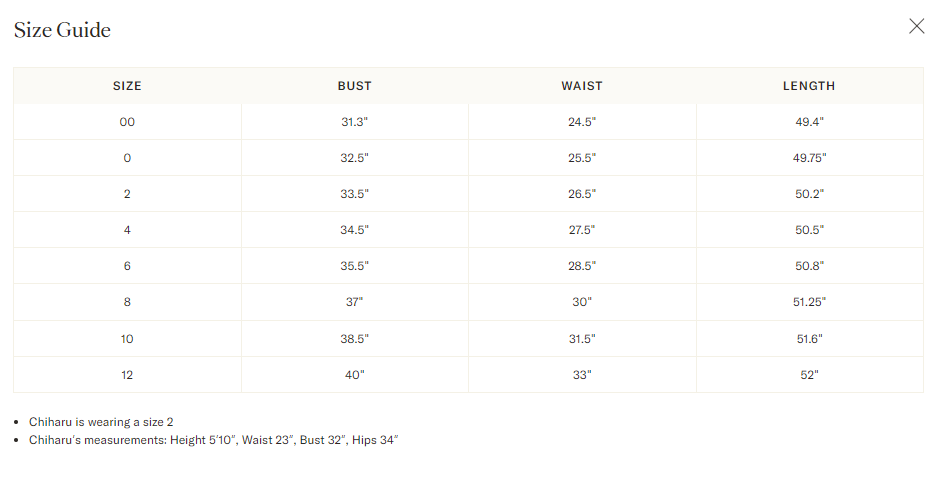Click the 35.5" bust value
The height and width of the screenshot is (485, 930).
tap(354, 266)
